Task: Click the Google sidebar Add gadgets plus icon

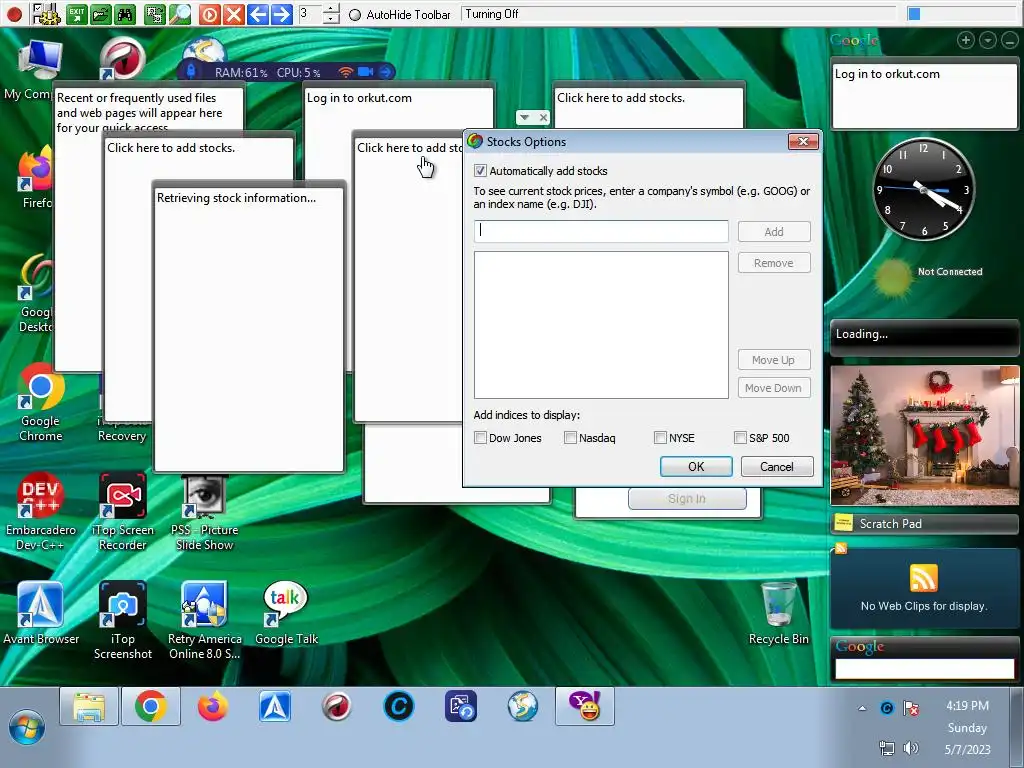Action: pyautogui.click(x=965, y=40)
